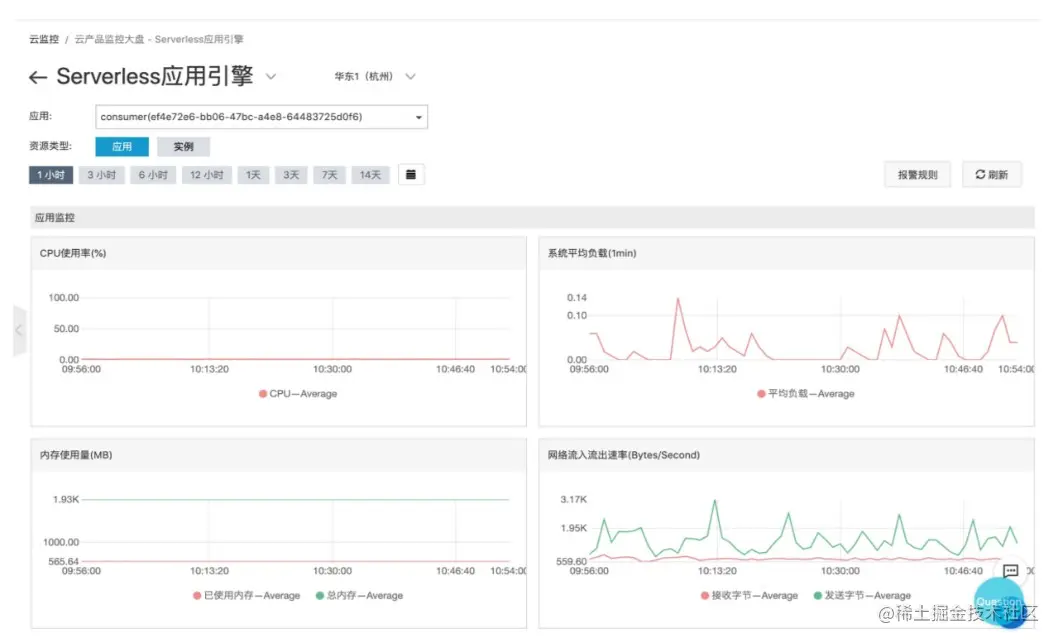
Task: Click the back arrow beside Serverless应用引擎
Action: coord(38,78)
